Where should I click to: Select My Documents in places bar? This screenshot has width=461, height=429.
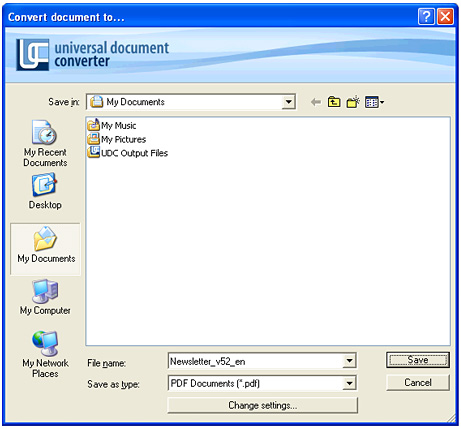click(x=46, y=249)
